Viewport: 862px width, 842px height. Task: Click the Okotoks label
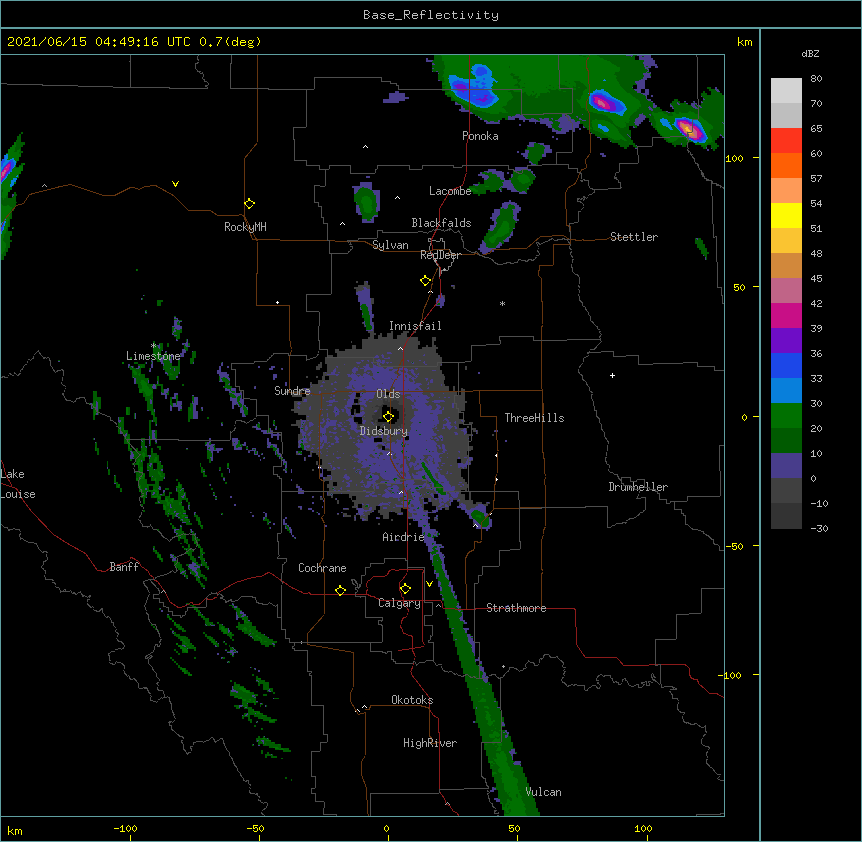coord(412,700)
